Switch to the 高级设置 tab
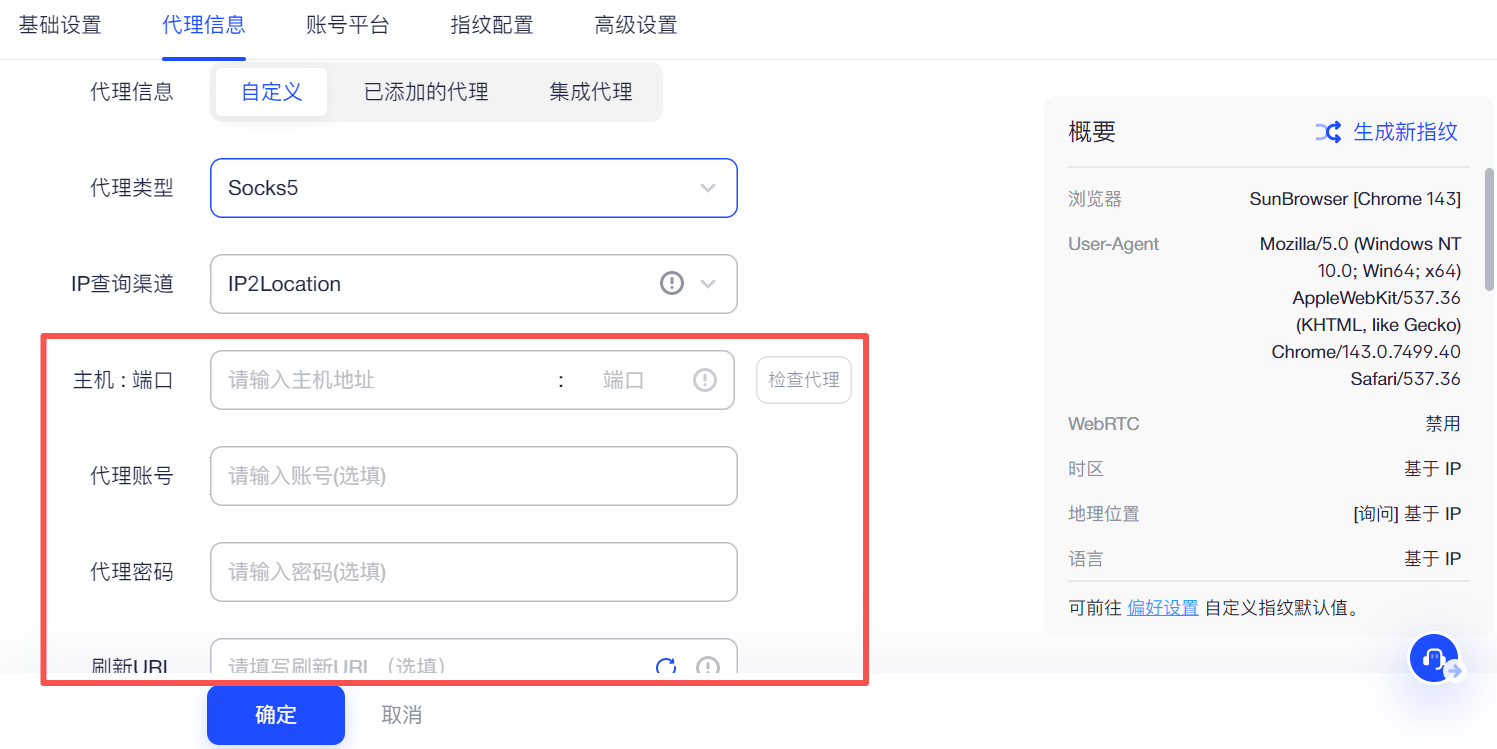The width and height of the screenshot is (1497, 749). pos(635,25)
